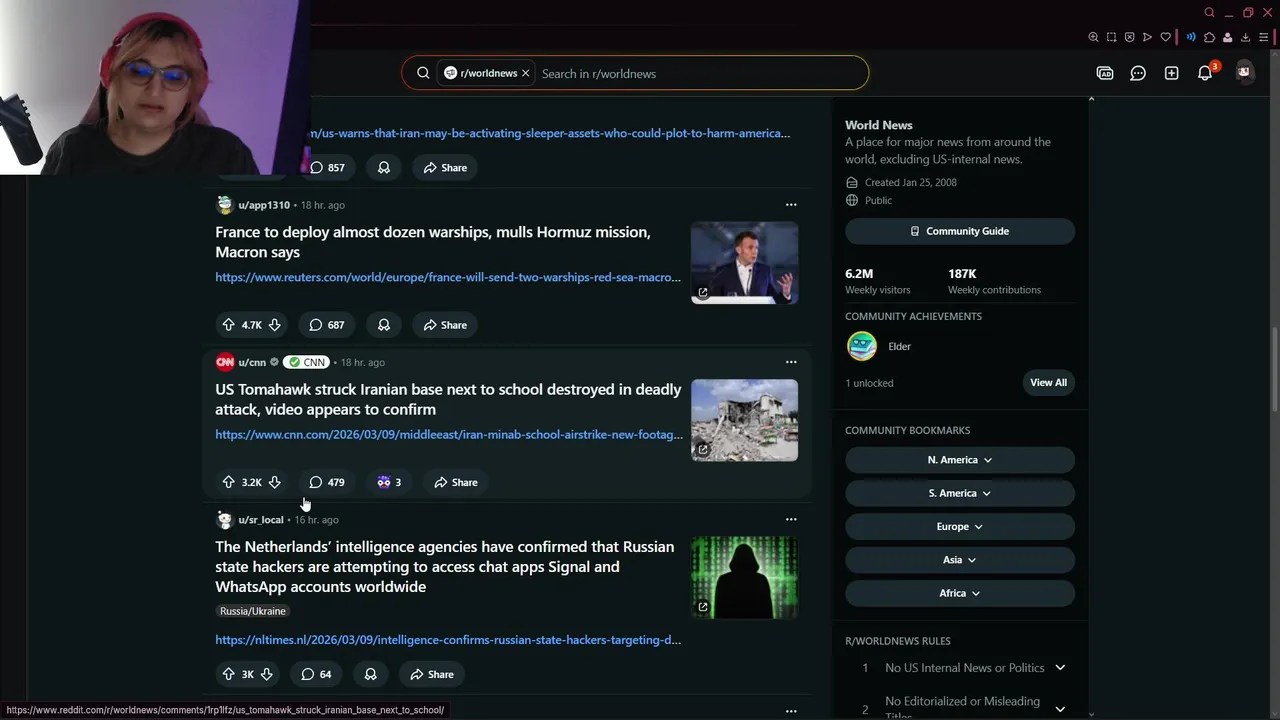The height and width of the screenshot is (720, 1280).
Task: Open the Community Guide button
Action: 960,231
